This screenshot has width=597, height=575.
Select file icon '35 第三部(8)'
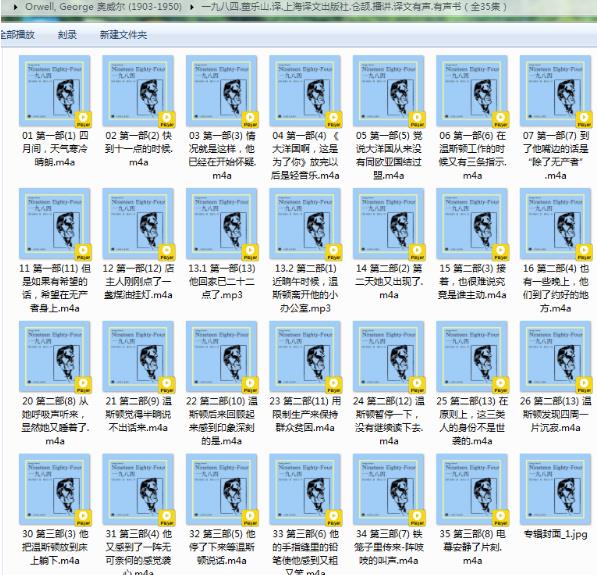[x=472, y=489]
